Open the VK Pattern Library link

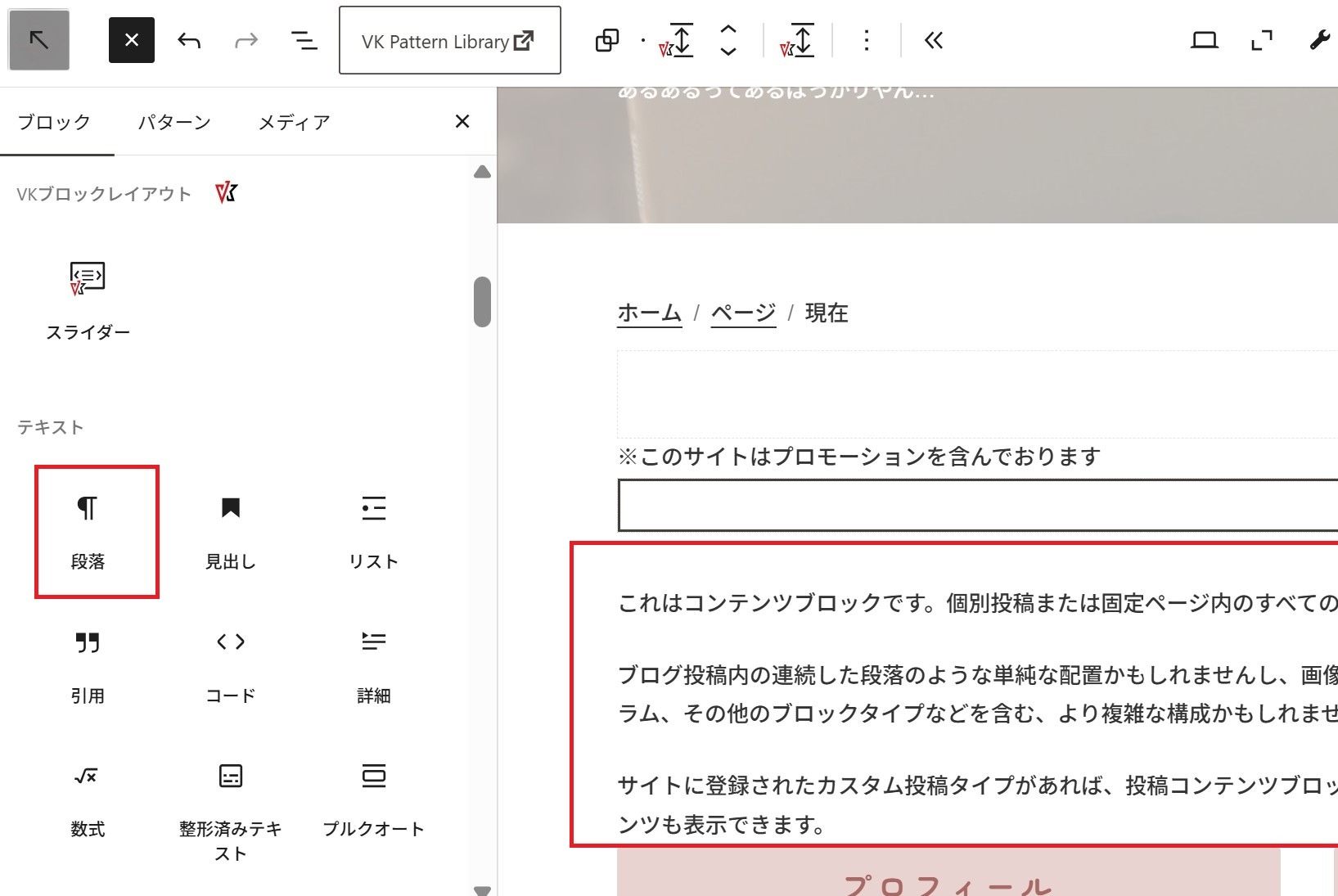[450, 40]
